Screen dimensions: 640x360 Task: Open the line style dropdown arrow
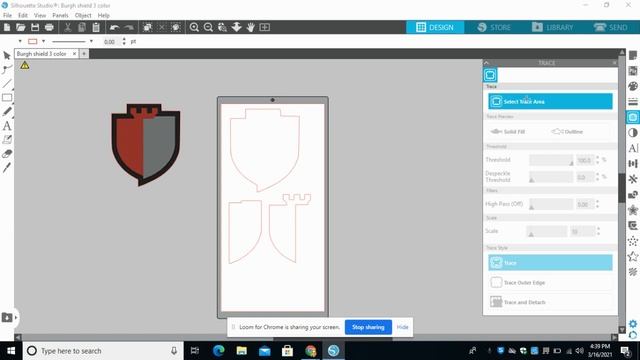[x=91, y=41]
